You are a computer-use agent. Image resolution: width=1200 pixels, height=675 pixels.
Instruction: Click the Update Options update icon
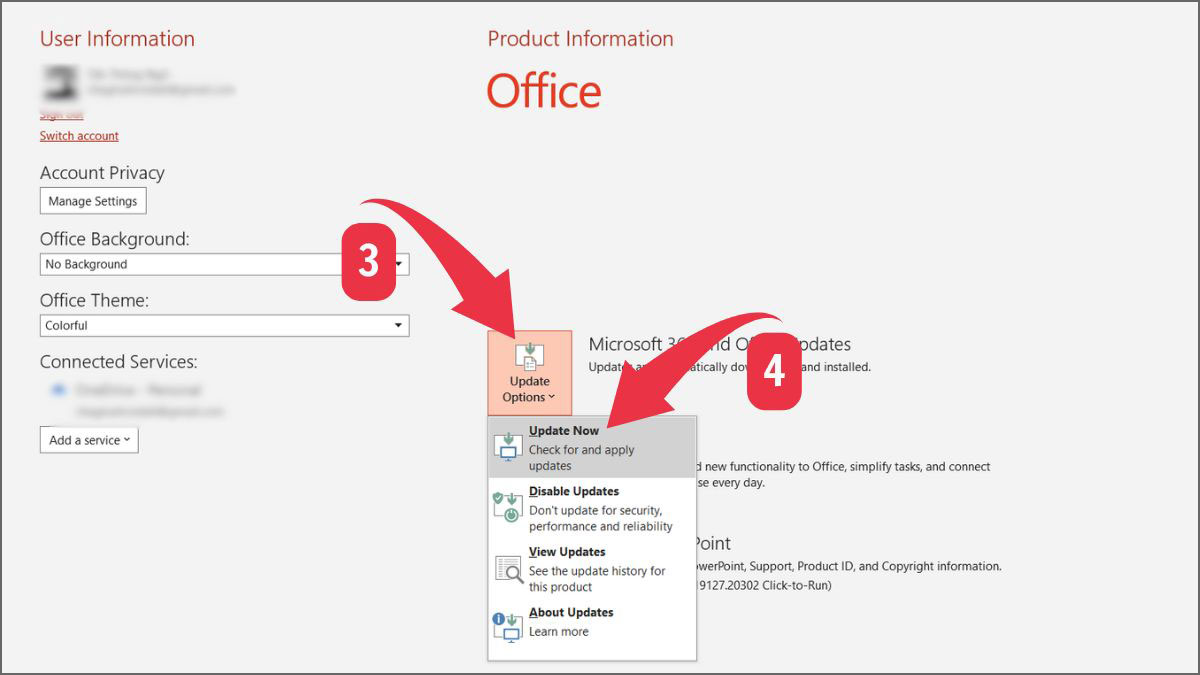[529, 358]
